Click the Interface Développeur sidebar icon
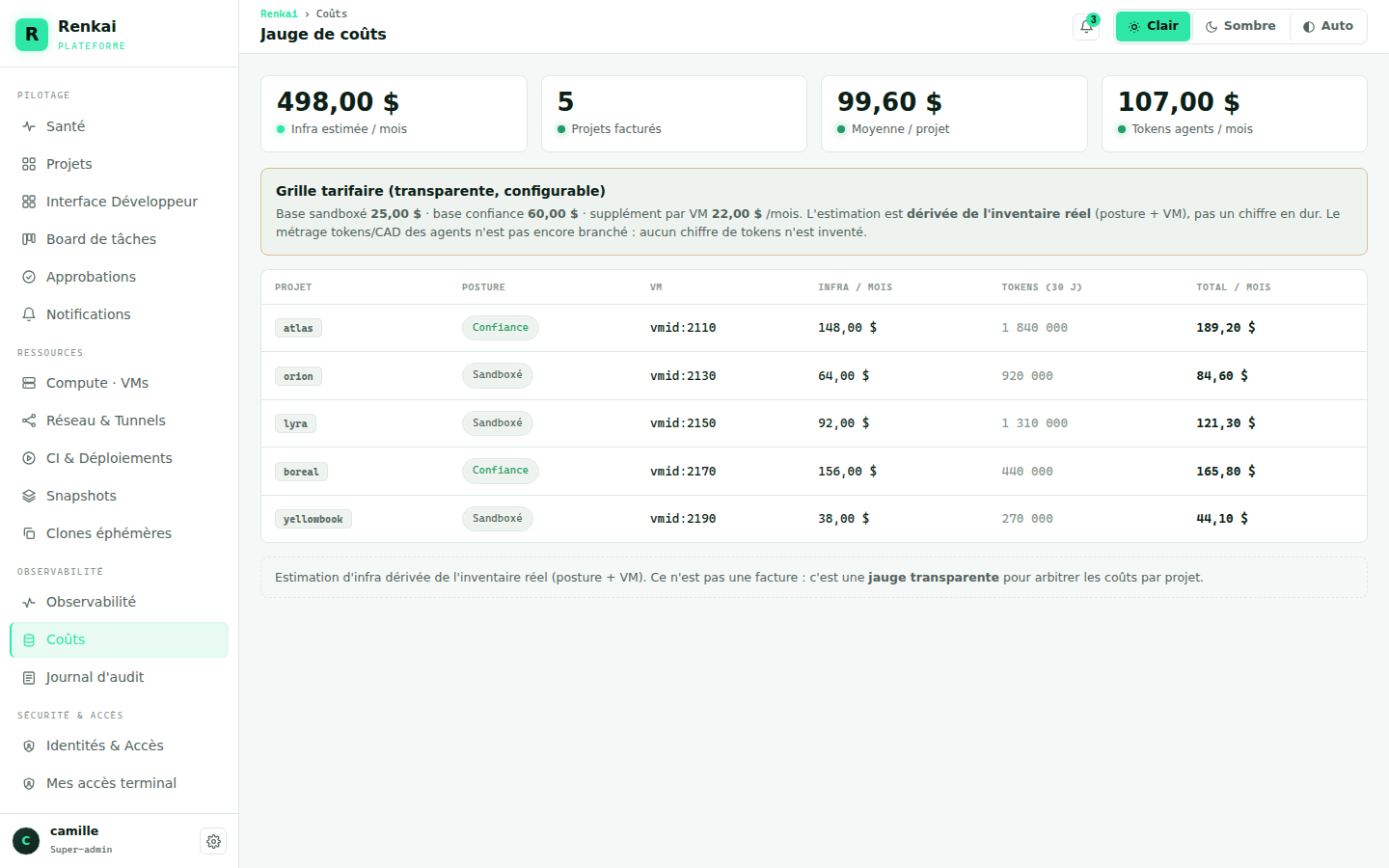 tap(29, 202)
